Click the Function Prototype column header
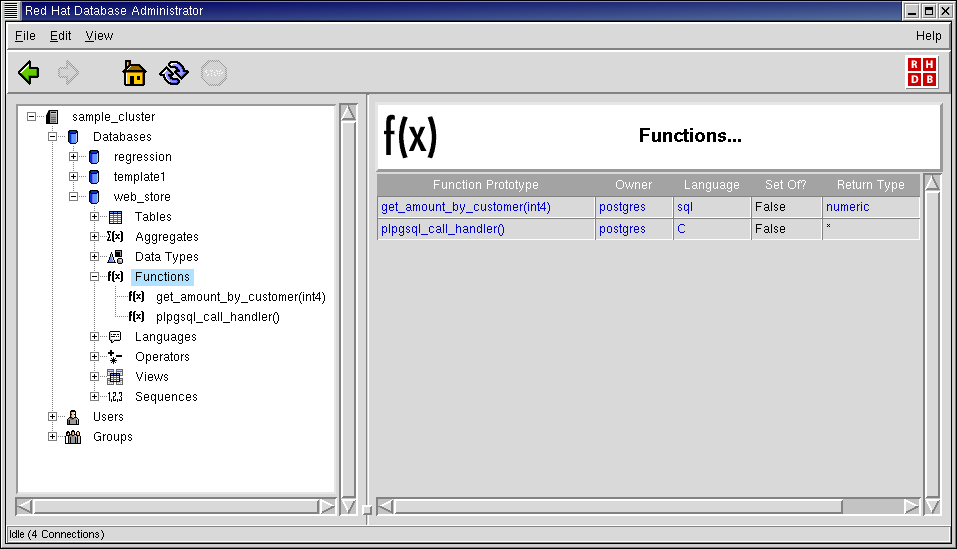Viewport: 957px width, 549px height. click(486, 185)
